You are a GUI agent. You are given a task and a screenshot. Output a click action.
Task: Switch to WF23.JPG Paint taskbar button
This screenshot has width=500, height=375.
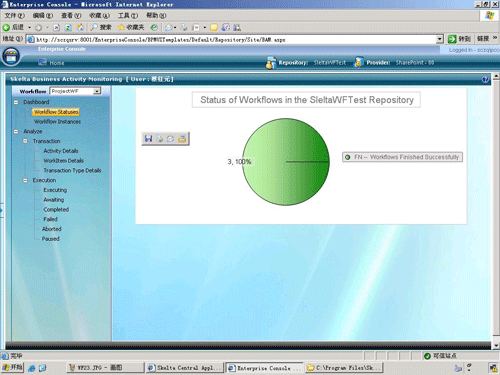coord(104,368)
